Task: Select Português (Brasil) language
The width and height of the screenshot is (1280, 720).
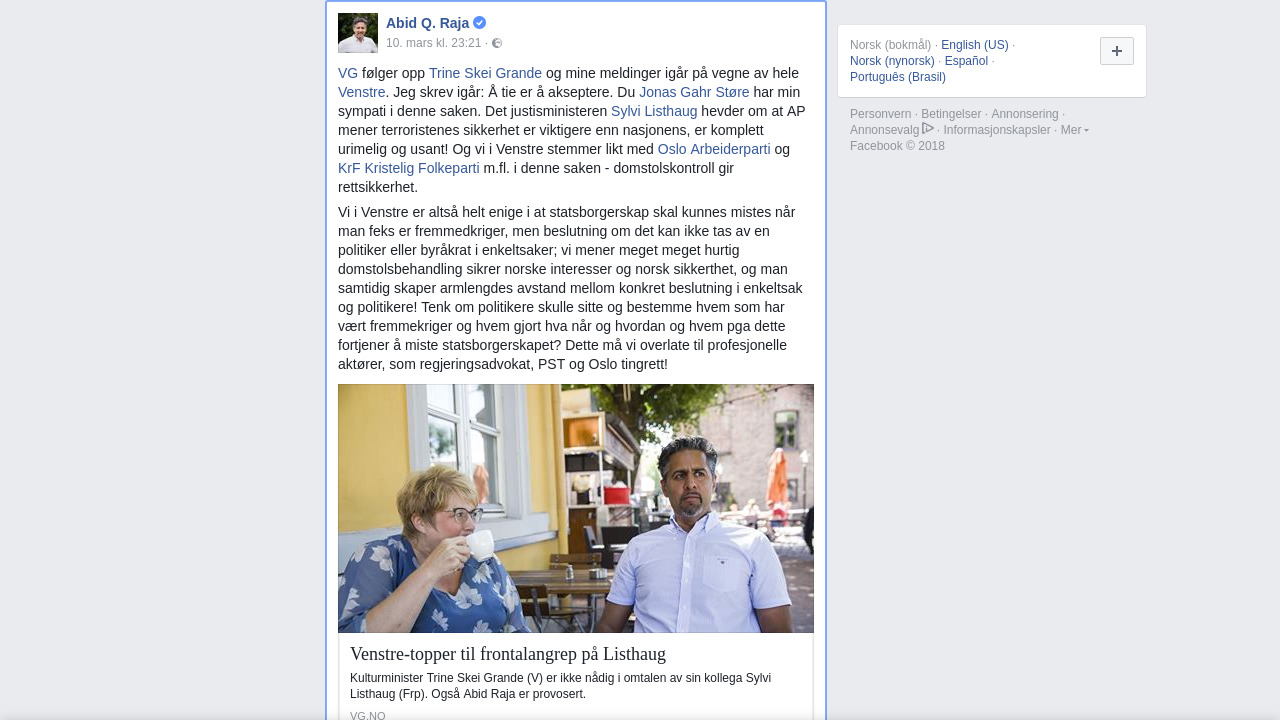Action: click(898, 77)
